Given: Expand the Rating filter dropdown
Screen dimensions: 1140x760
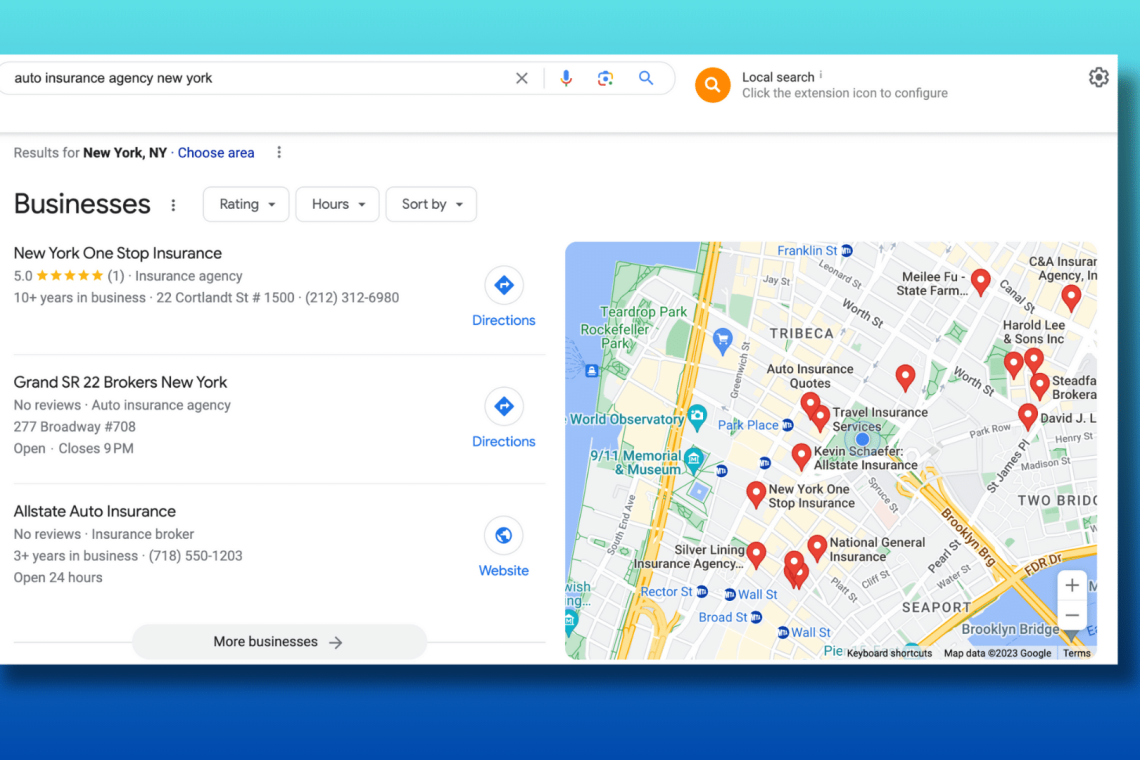Looking at the screenshot, I should point(246,204).
